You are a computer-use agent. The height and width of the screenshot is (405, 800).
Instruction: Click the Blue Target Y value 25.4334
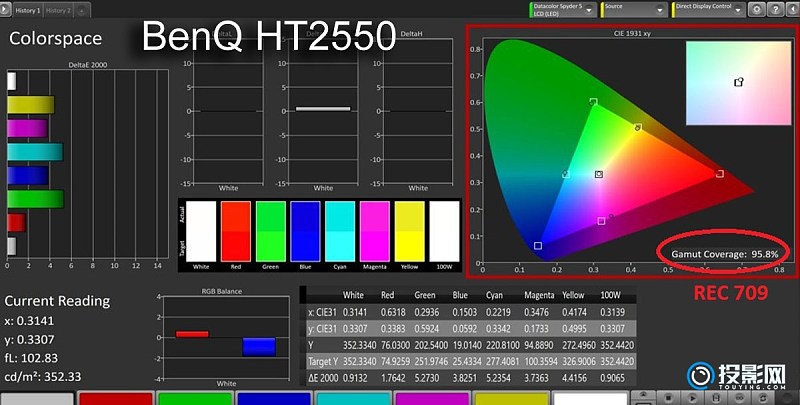467,362
